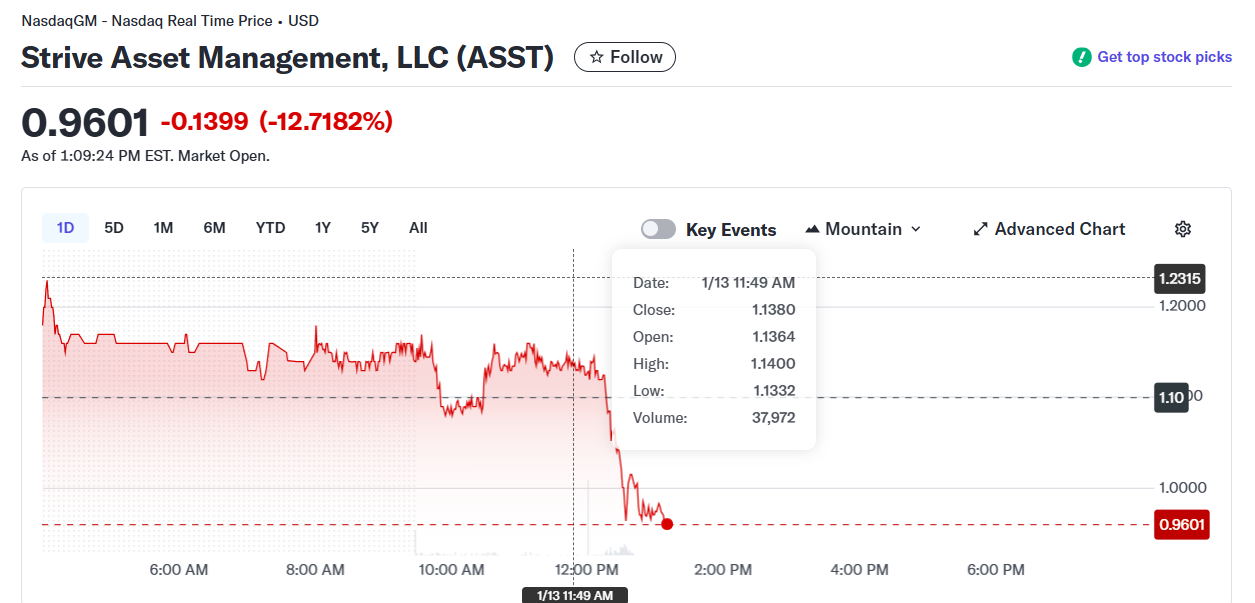This screenshot has width=1255, height=603.
Task: Switch chart to YTD range
Action: point(270,228)
